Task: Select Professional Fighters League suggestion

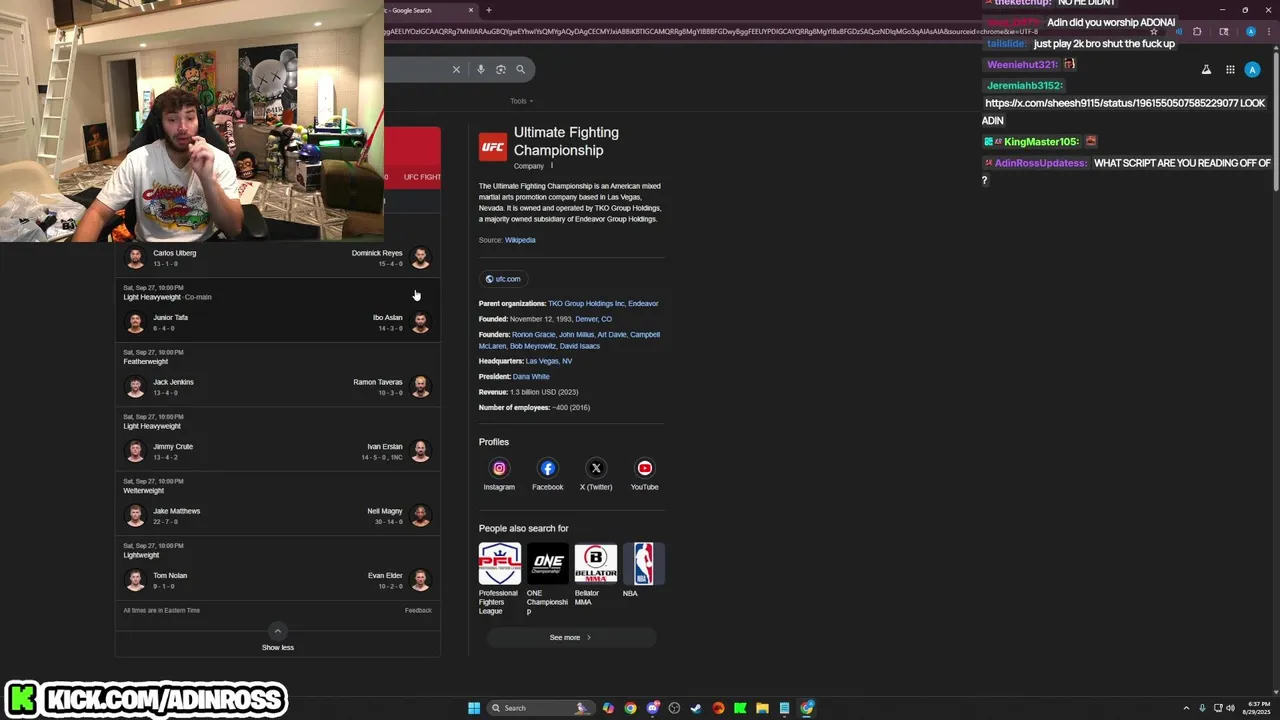Action: pyautogui.click(x=499, y=579)
